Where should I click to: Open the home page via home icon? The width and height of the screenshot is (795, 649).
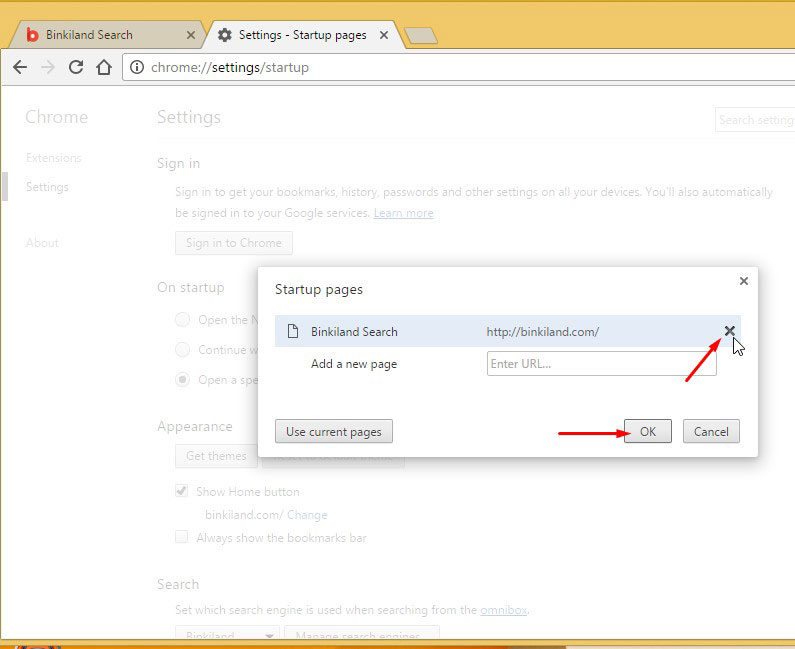click(104, 67)
